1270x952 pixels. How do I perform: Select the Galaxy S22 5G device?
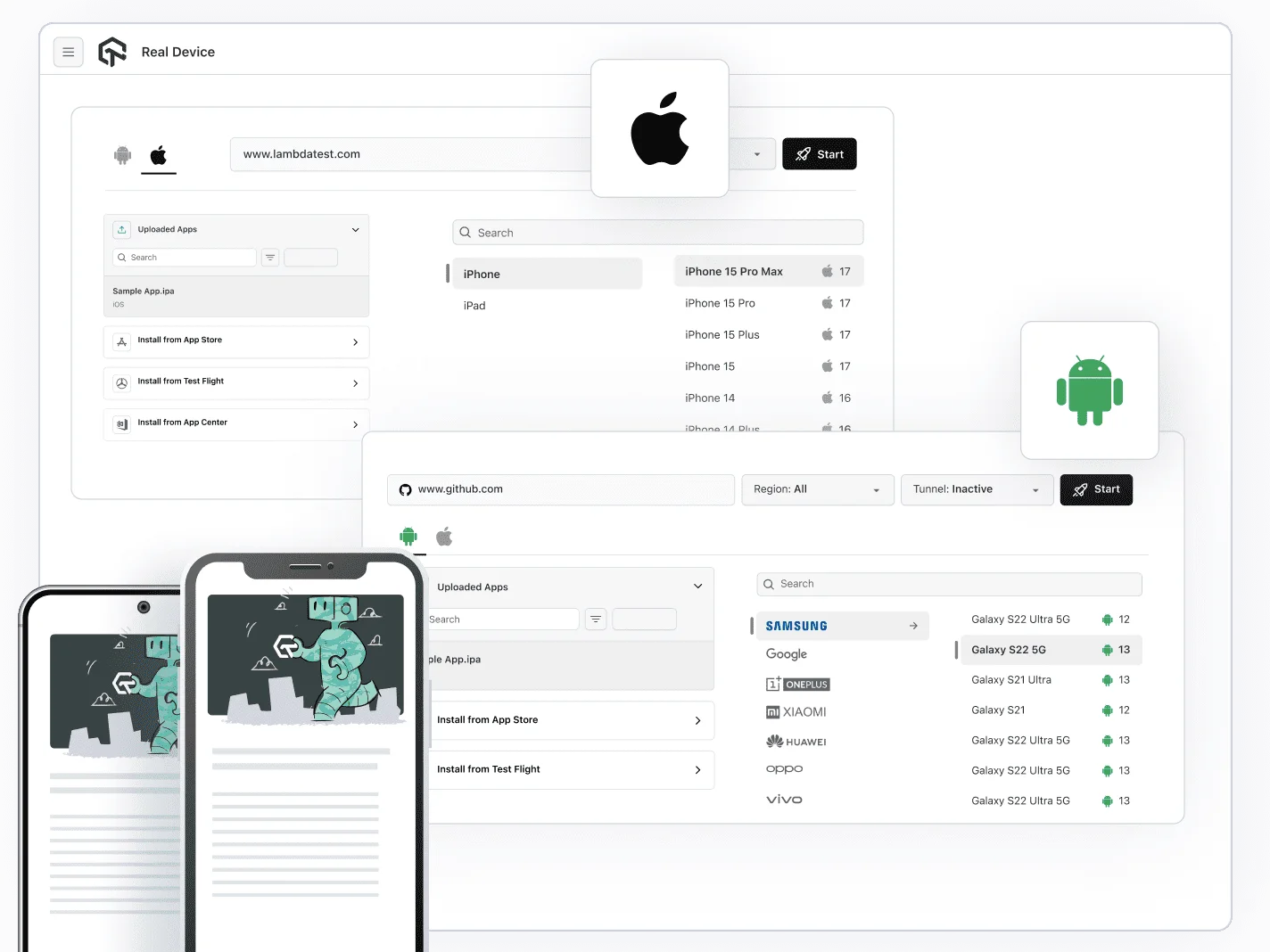tap(1009, 649)
